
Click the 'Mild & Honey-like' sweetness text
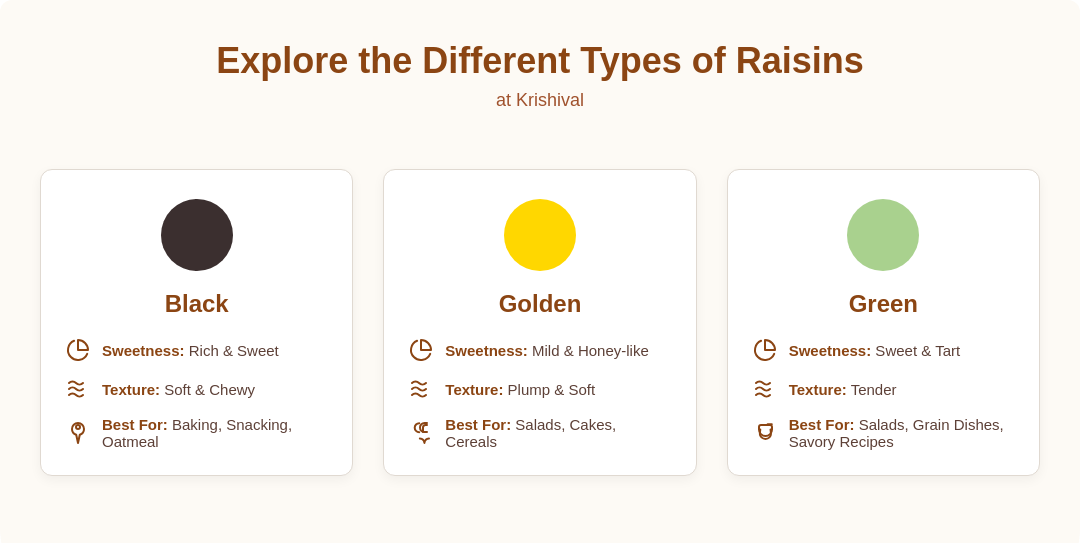click(590, 351)
